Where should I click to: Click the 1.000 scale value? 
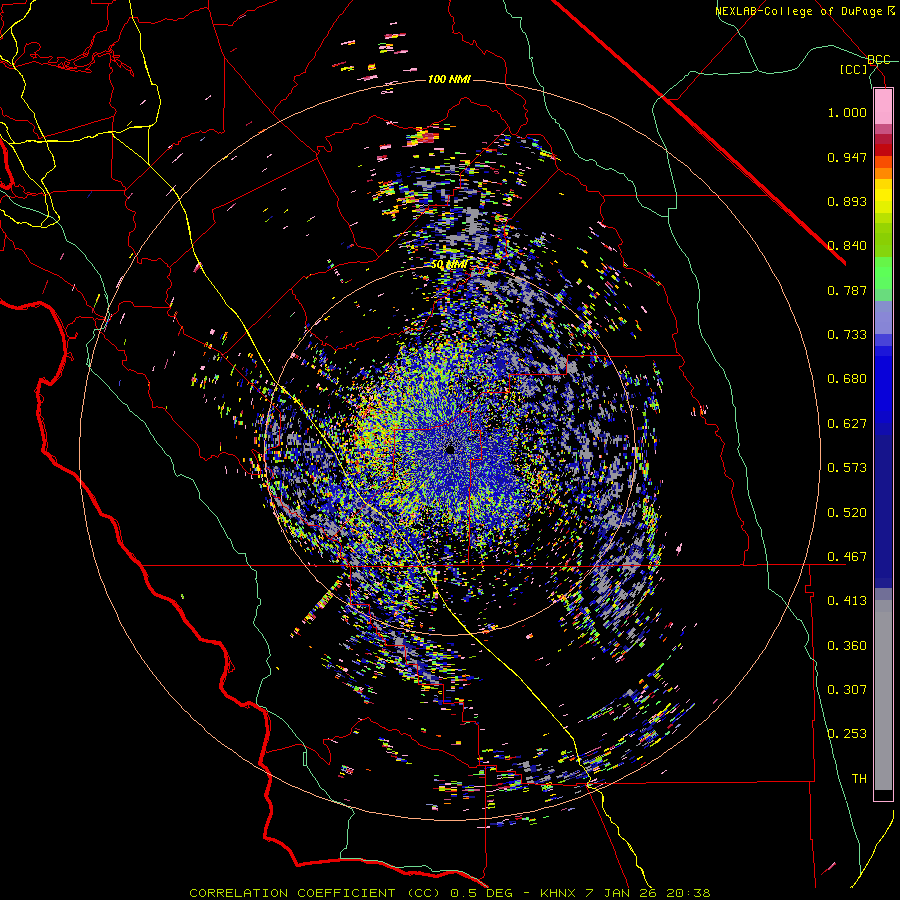(847, 112)
